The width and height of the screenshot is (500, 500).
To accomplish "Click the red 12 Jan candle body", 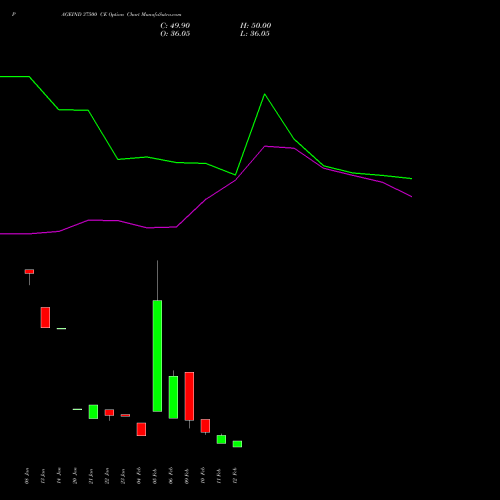I will 45,317.
